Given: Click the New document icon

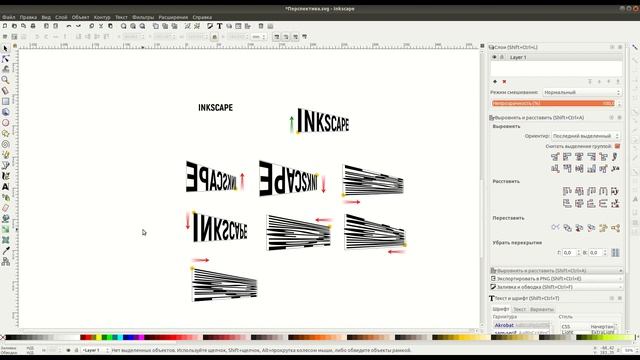Looking at the screenshot, I should (x=5, y=26).
